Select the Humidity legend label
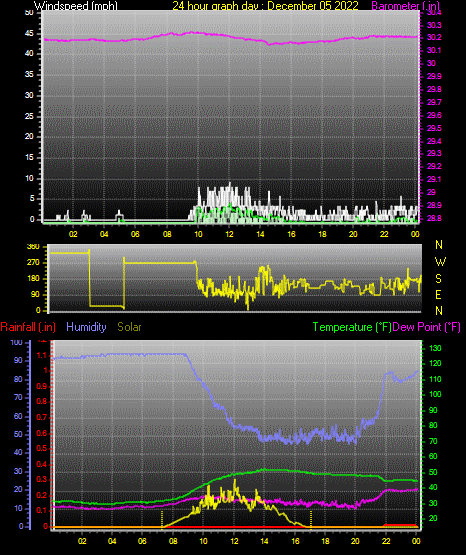The width and height of the screenshot is (466, 555). 86,327
